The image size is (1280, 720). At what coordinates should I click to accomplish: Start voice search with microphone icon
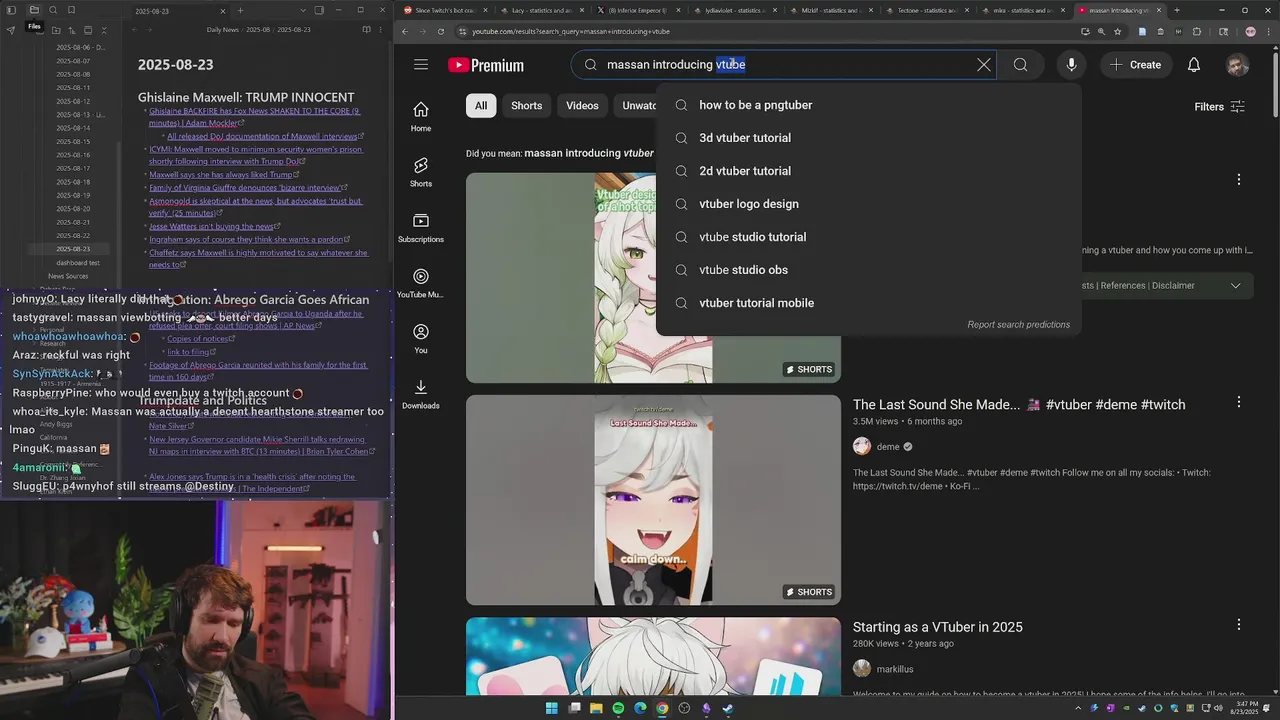point(1071,65)
